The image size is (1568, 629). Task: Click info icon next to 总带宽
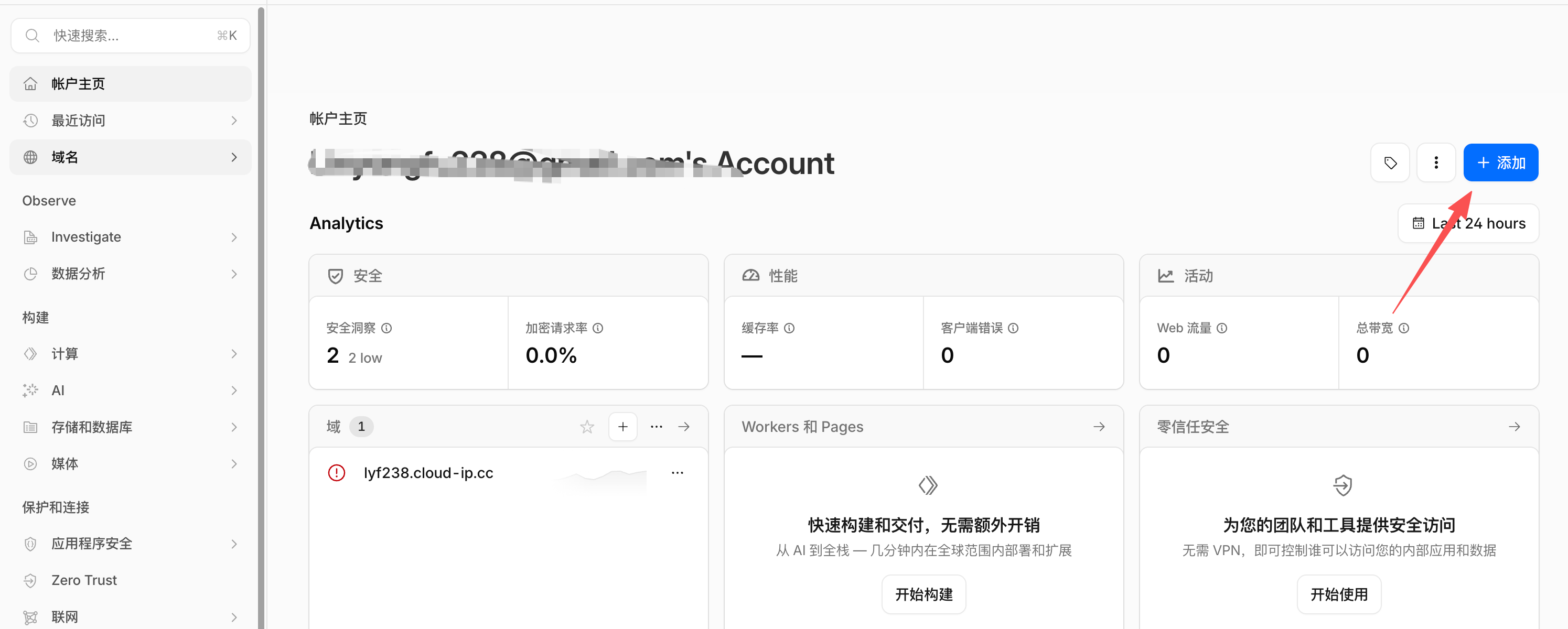pyautogui.click(x=1404, y=329)
